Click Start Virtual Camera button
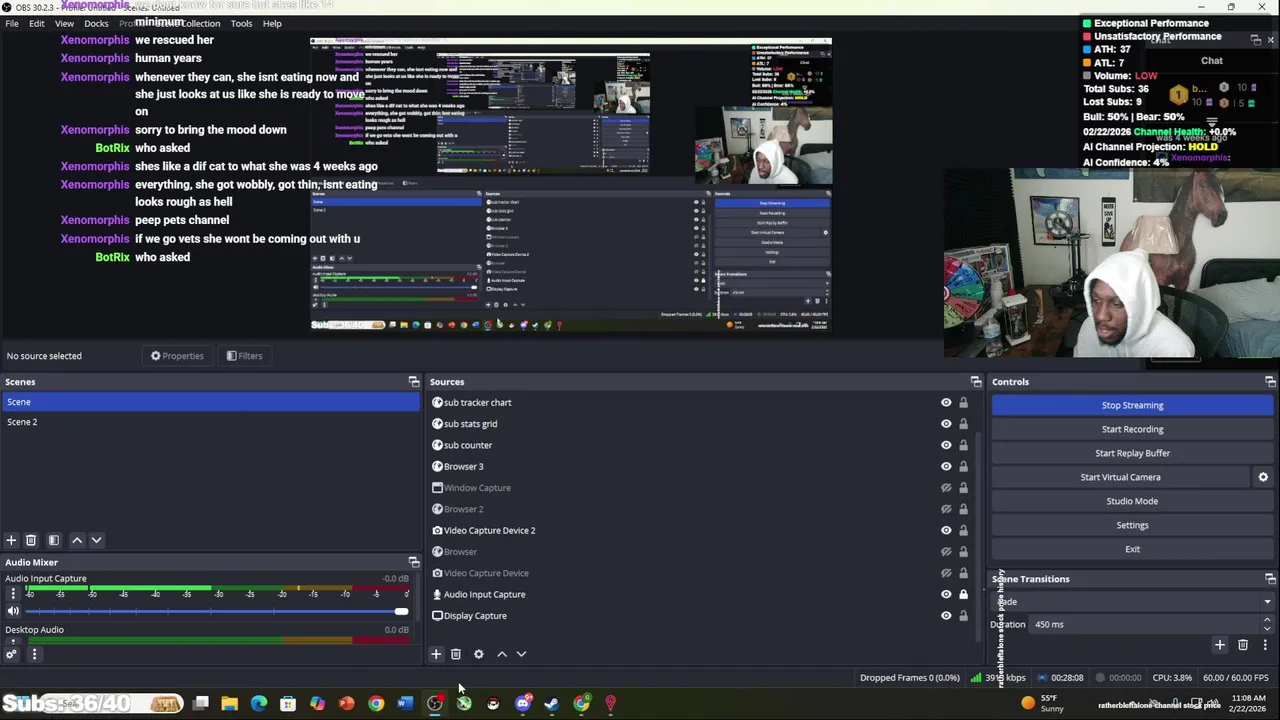This screenshot has width=1280, height=720. (x=1120, y=477)
